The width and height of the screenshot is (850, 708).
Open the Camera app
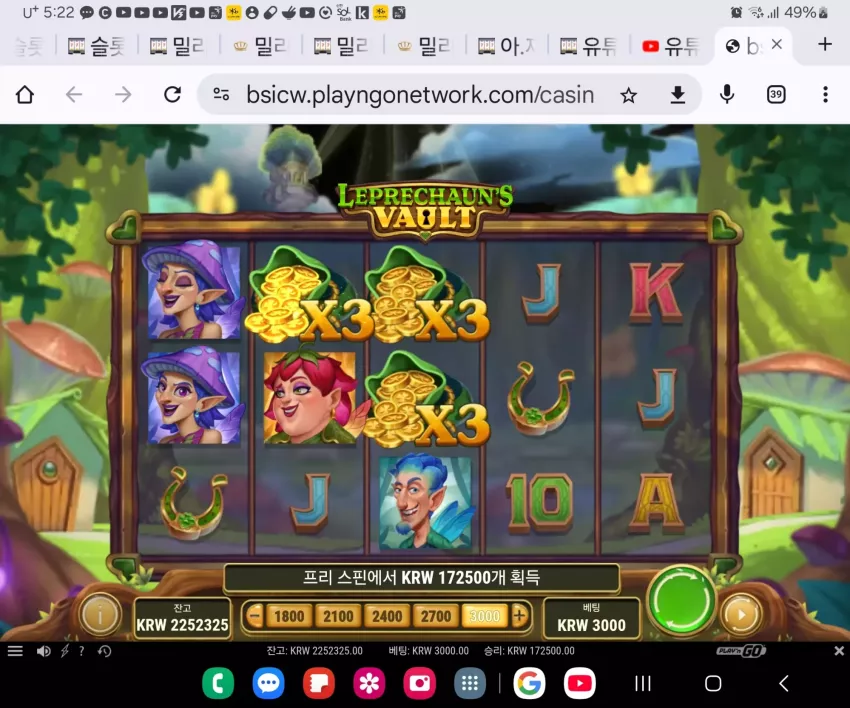click(420, 683)
